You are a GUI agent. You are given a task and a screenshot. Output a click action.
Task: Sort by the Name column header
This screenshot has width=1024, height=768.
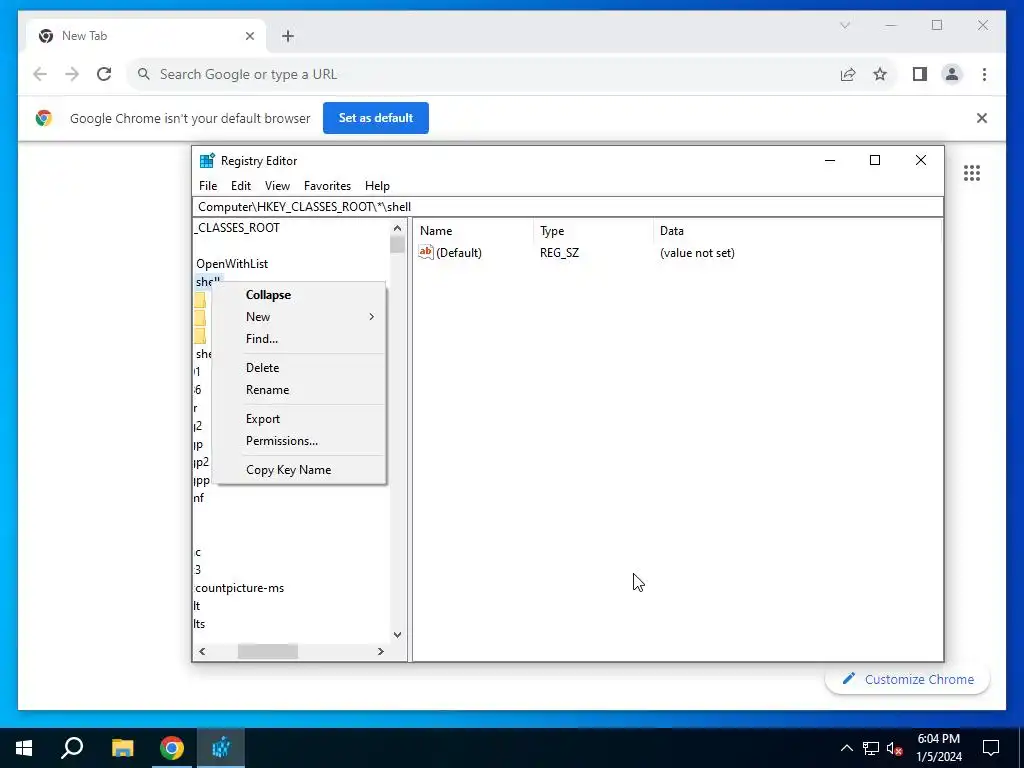pyautogui.click(x=473, y=231)
